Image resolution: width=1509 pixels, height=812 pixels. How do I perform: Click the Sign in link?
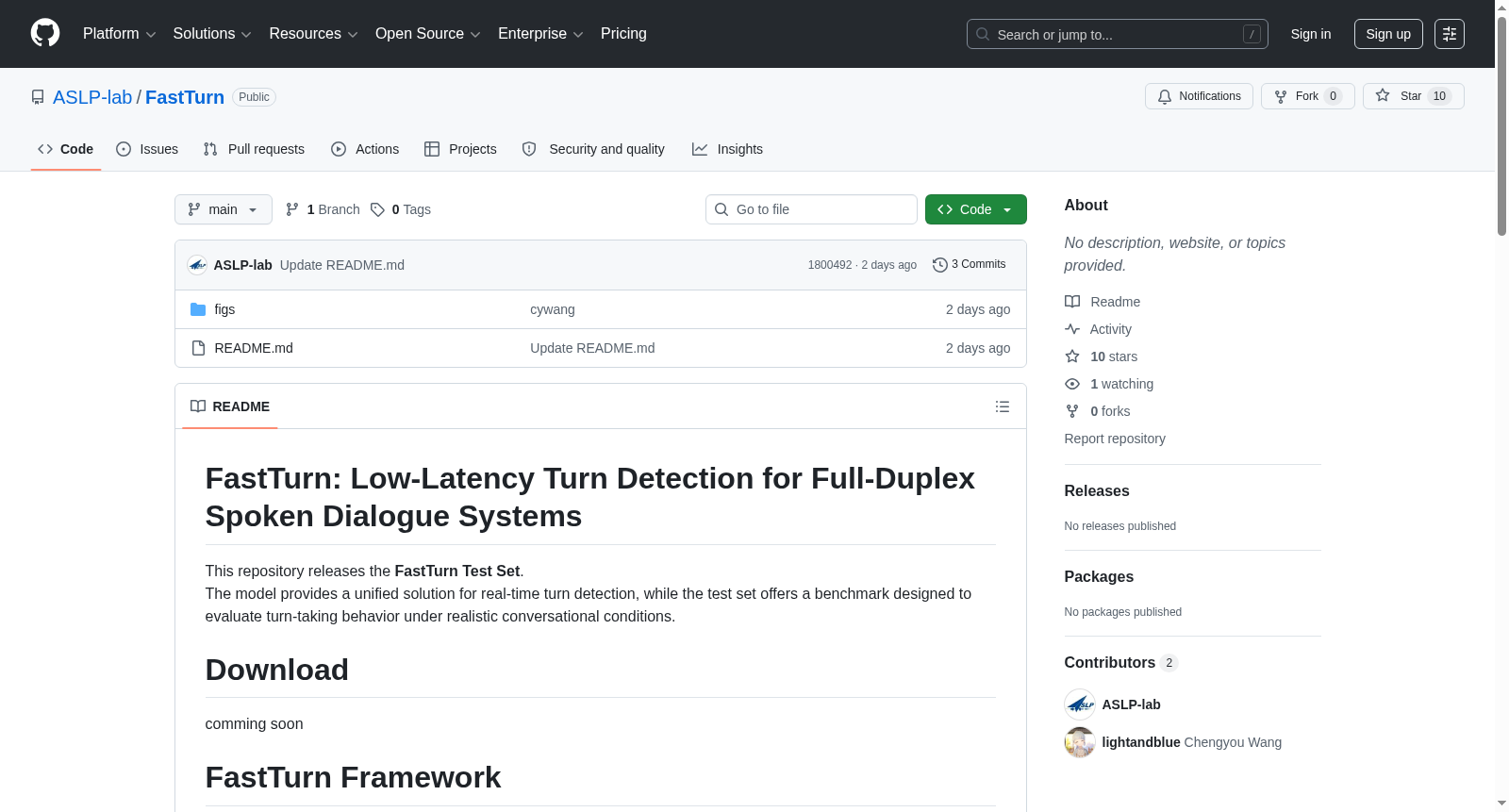[1311, 34]
